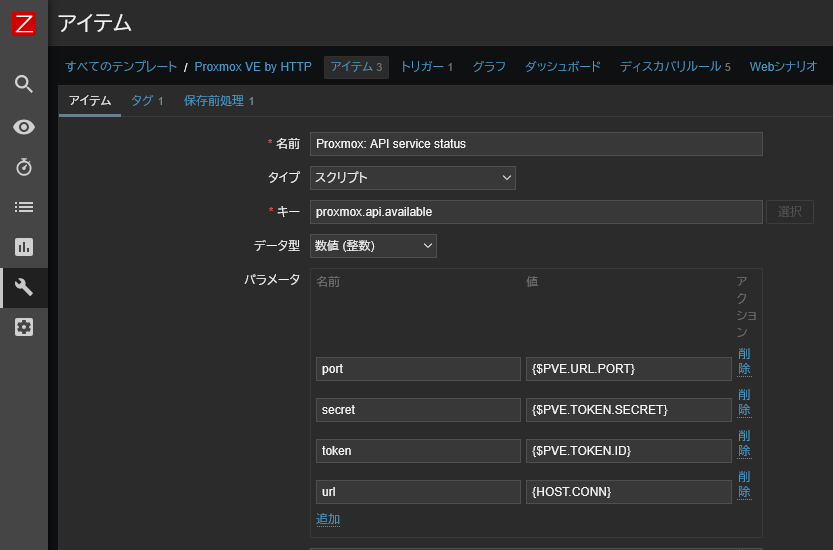Viewport: 833px width, 550px height.
Task: Remove the token parameter via 削除
Action: [x=744, y=443]
